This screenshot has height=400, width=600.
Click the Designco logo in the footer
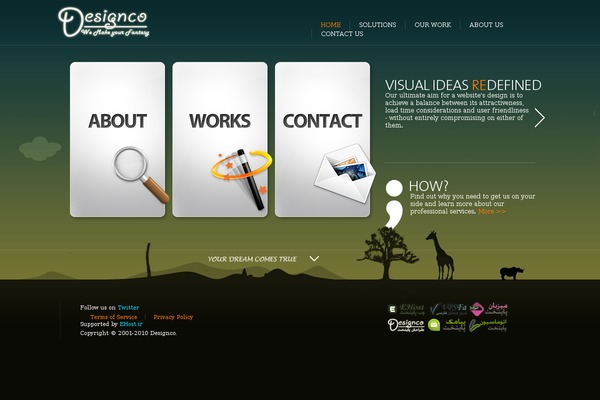pyautogui.click(x=406, y=325)
